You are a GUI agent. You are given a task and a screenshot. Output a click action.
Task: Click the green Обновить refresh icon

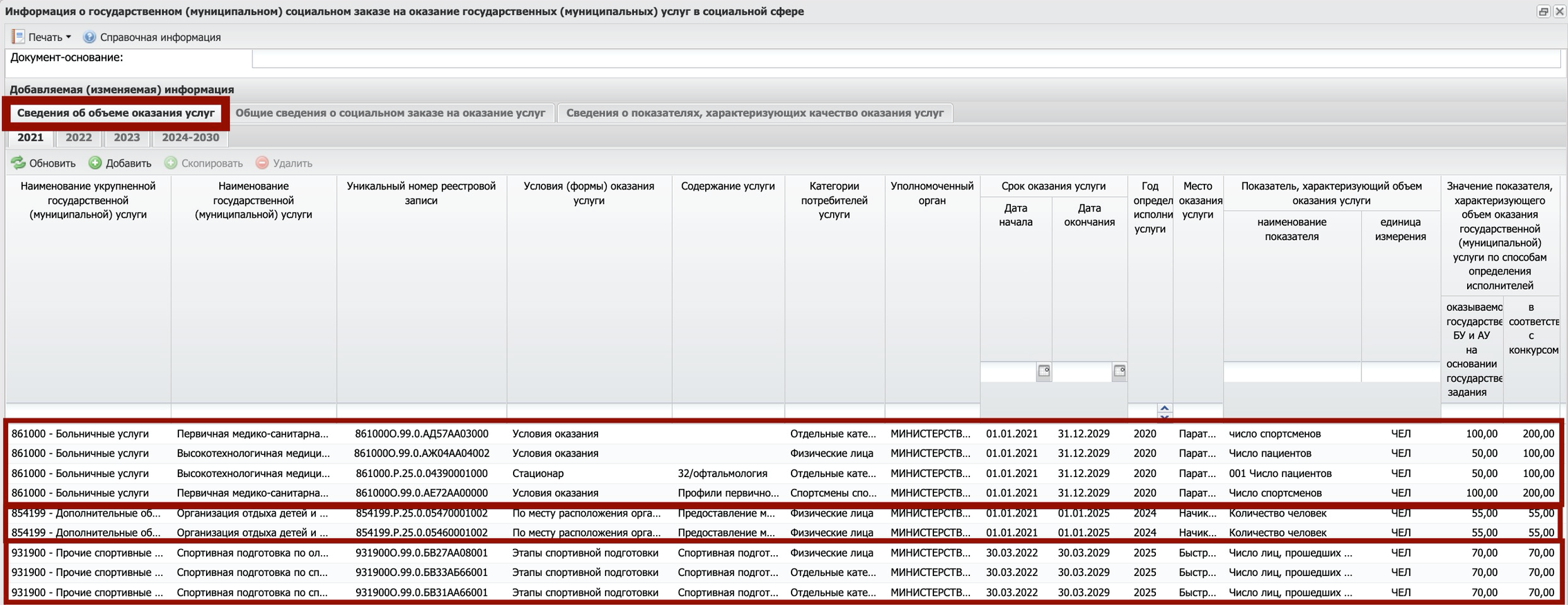click(18, 163)
